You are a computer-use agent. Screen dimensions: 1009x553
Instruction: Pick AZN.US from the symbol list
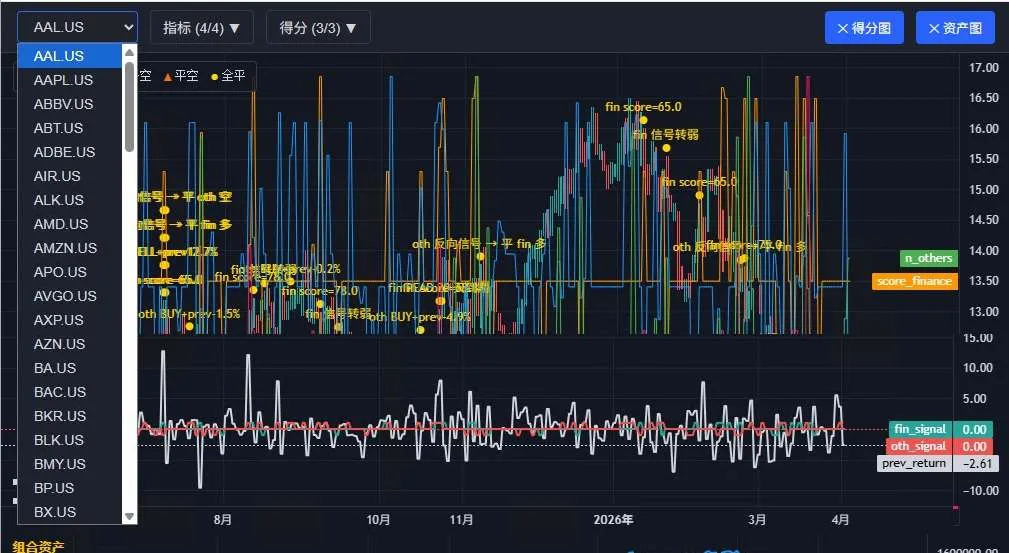[x=69, y=344]
